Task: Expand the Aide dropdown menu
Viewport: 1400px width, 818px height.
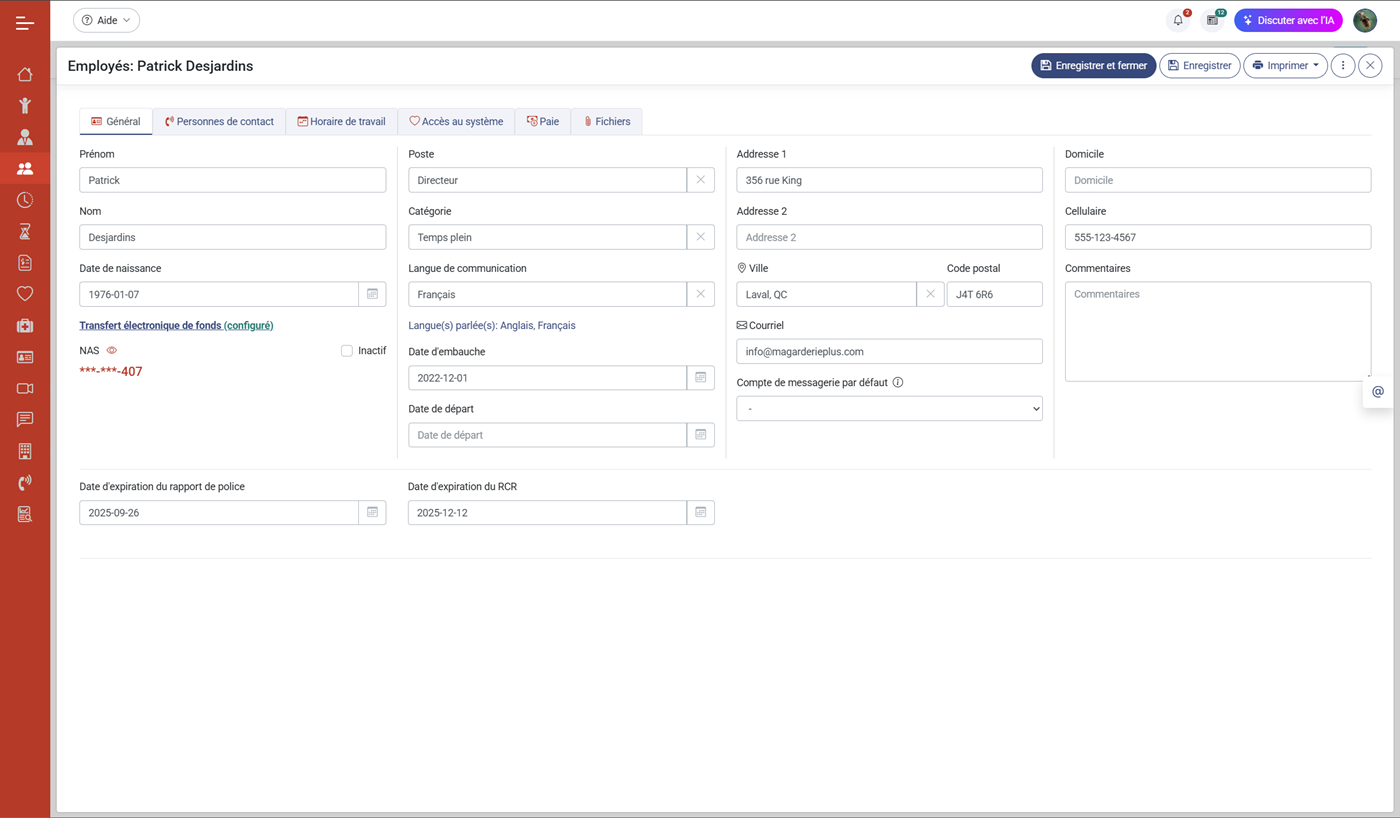Action: click(106, 20)
